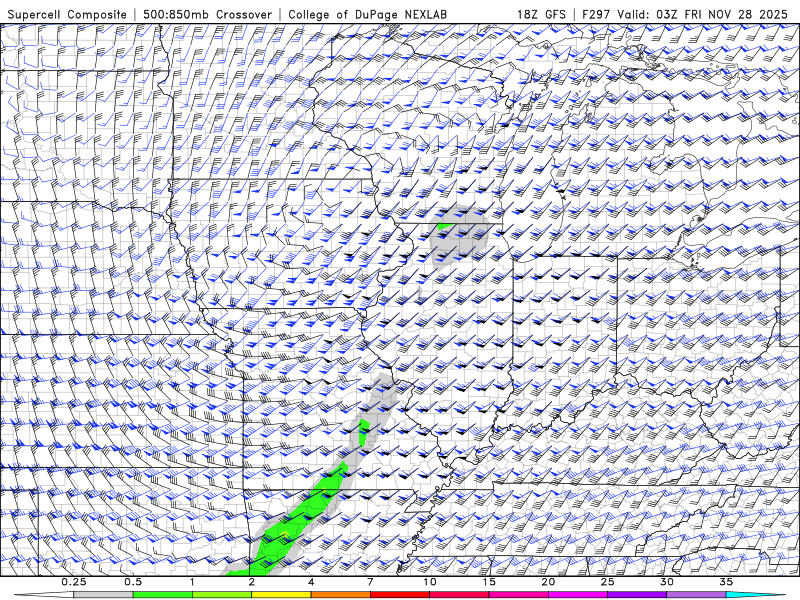Image resolution: width=800 pixels, height=600 pixels.
Task: Click the "0.25" scale label
Action: [x=74, y=582]
